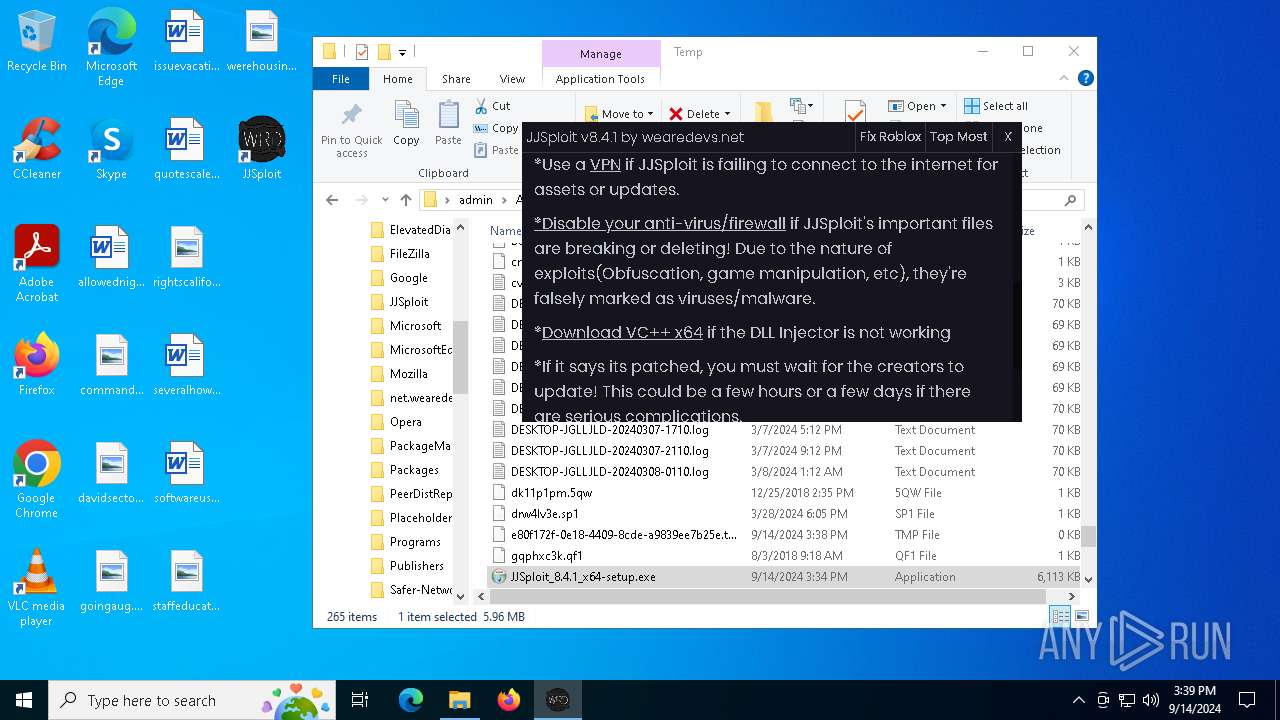The height and width of the screenshot is (720, 1280).
Task: Click Select all in ribbon
Action: (x=996, y=106)
